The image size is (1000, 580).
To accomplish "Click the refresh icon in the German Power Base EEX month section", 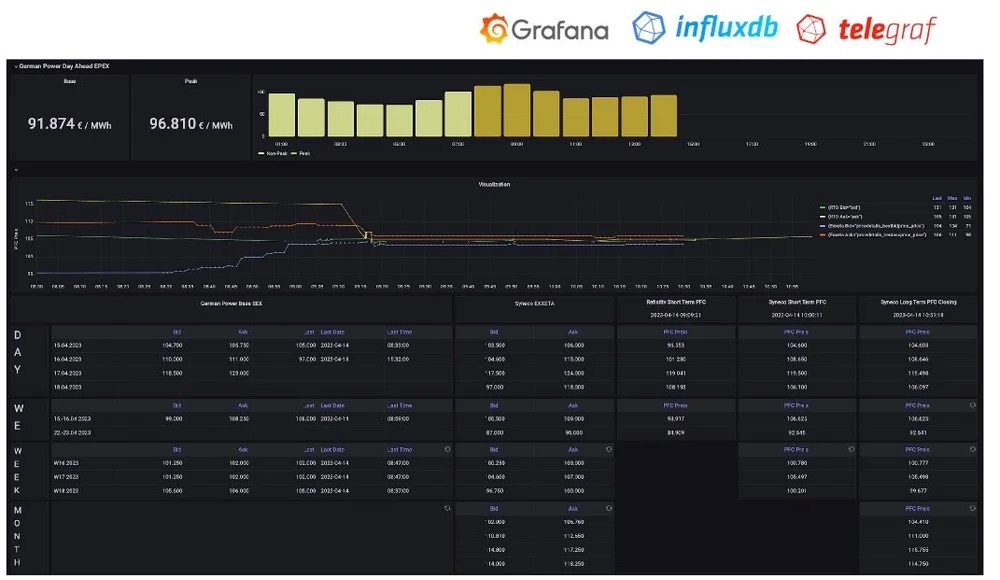I will coord(448,507).
